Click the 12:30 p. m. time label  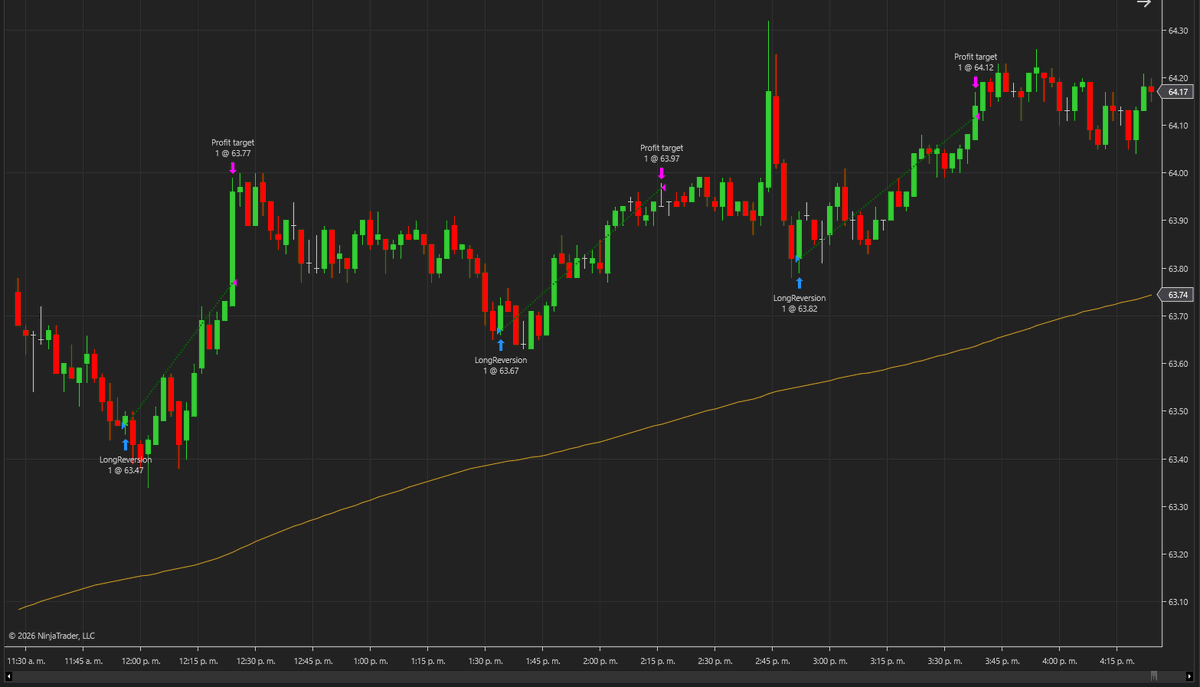point(255,661)
